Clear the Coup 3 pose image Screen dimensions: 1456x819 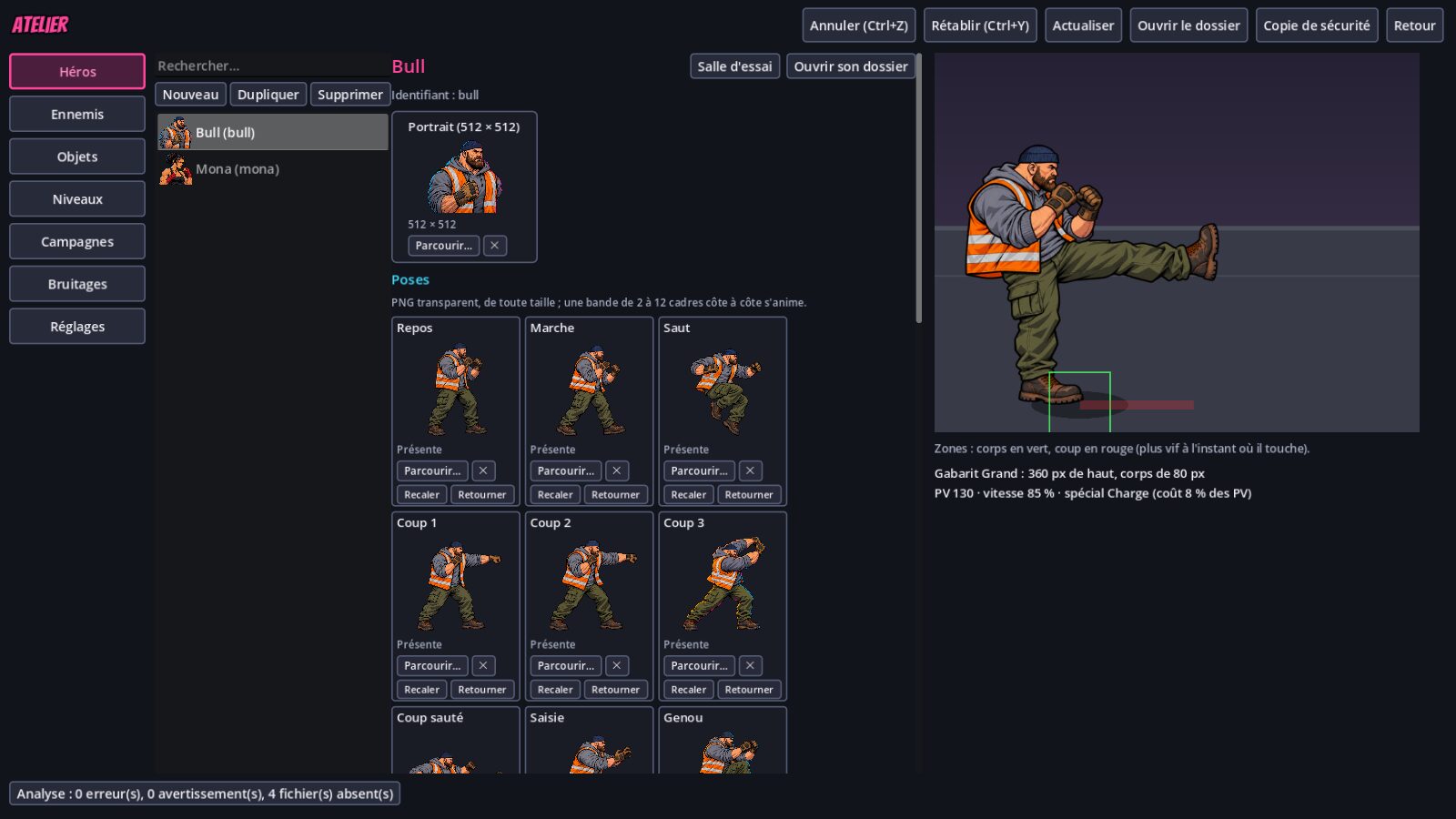tap(750, 665)
